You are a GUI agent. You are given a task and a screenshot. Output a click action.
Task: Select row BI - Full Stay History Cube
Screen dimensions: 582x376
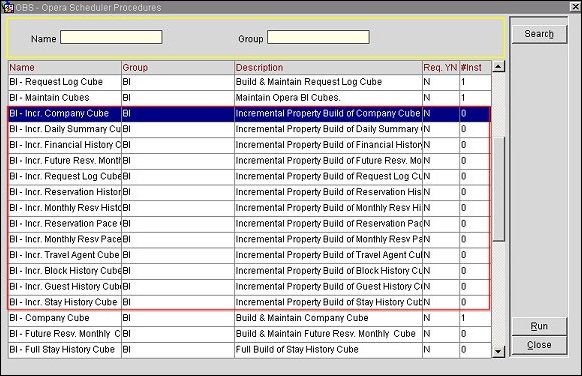pos(250,350)
